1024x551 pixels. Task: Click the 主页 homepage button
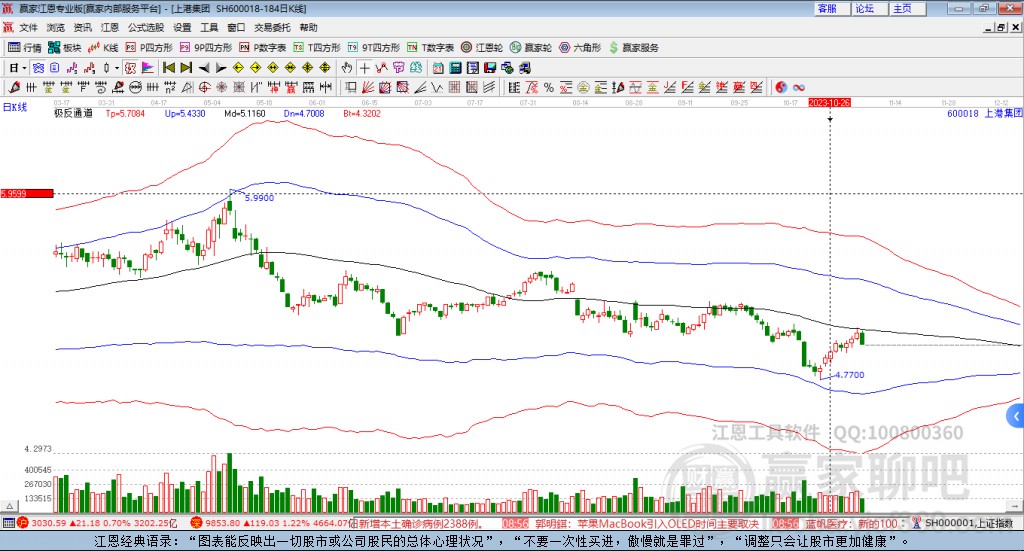908,8
